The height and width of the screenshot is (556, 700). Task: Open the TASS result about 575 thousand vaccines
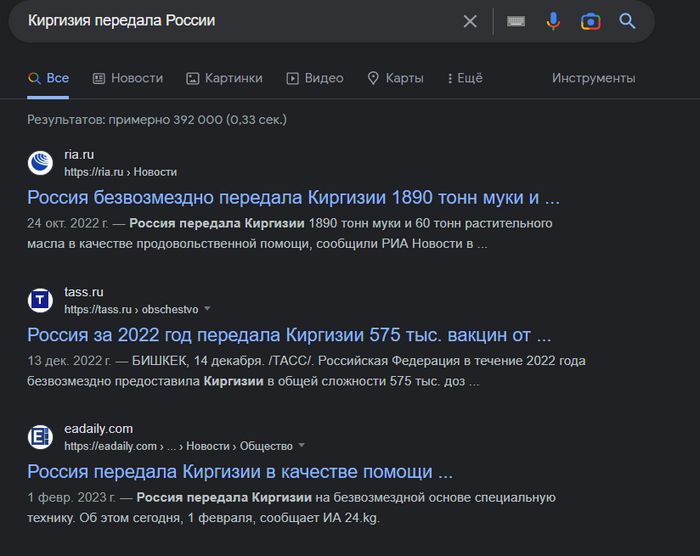289,334
